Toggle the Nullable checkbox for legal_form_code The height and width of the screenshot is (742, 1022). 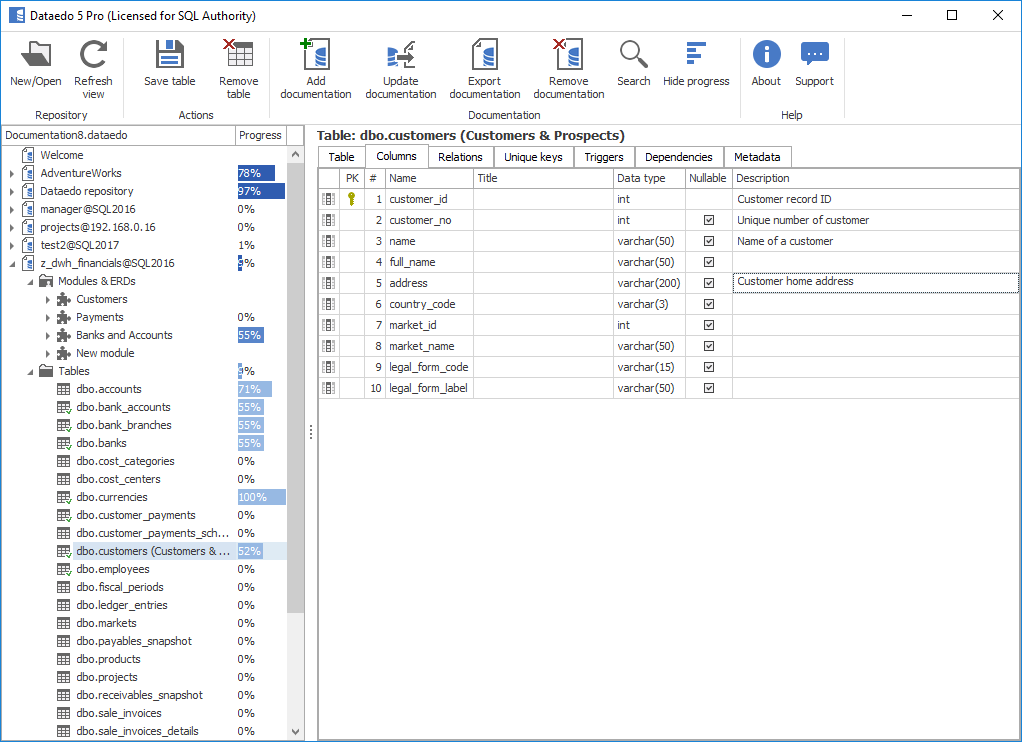[709, 367]
